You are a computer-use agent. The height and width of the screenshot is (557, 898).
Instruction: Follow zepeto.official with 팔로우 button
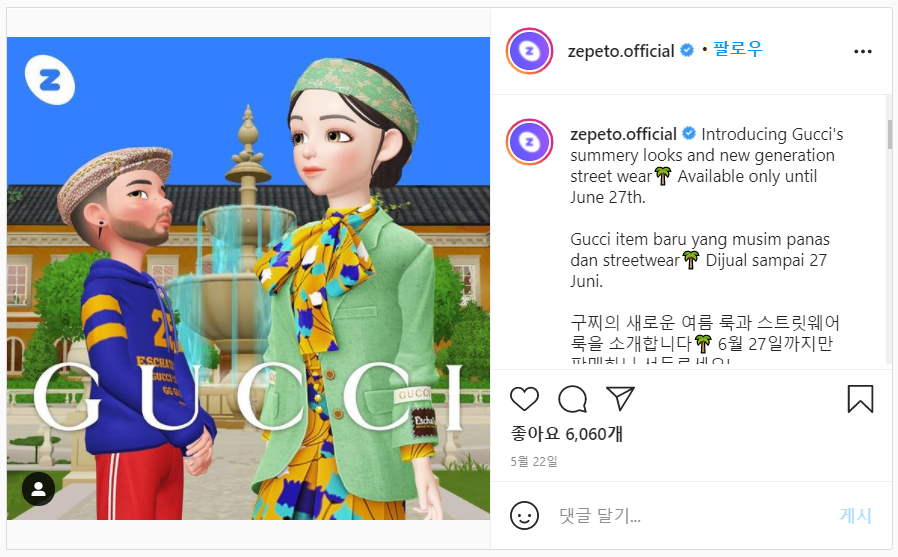coord(738,49)
